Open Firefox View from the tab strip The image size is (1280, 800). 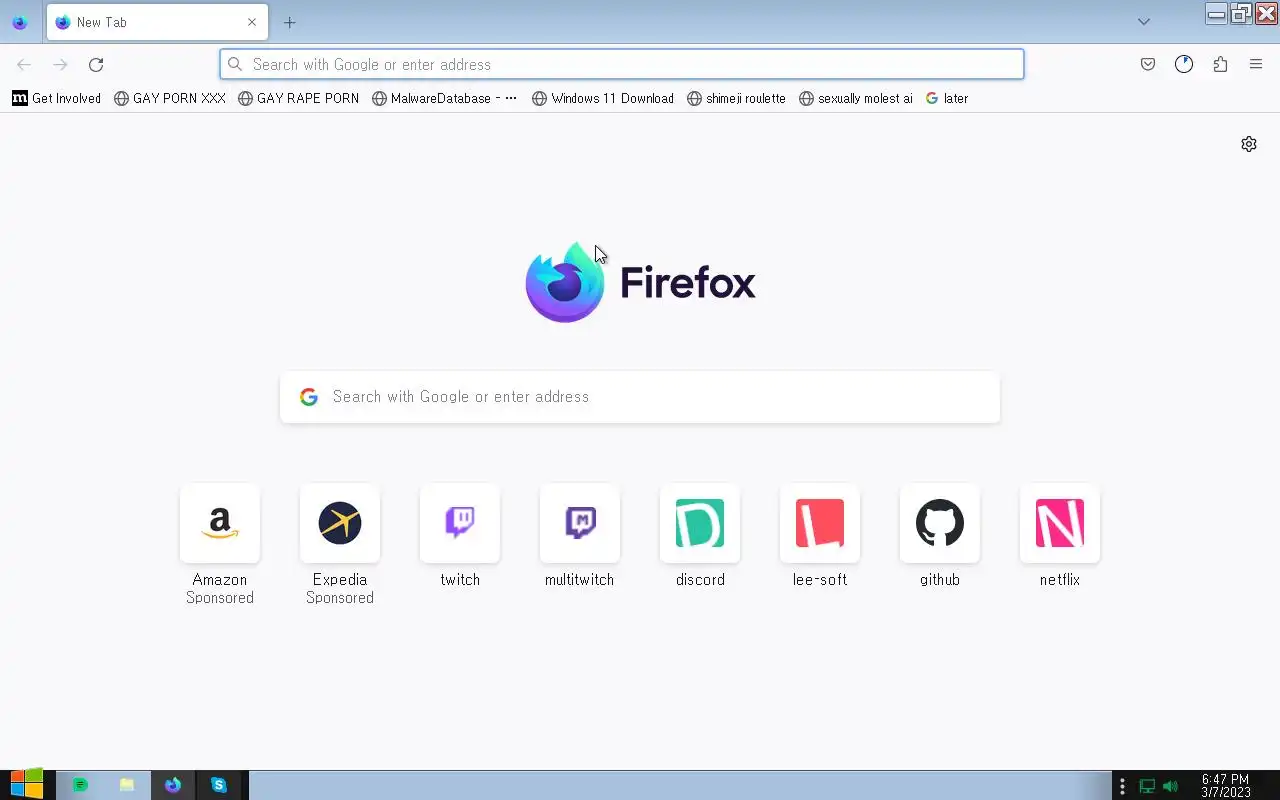point(19,22)
